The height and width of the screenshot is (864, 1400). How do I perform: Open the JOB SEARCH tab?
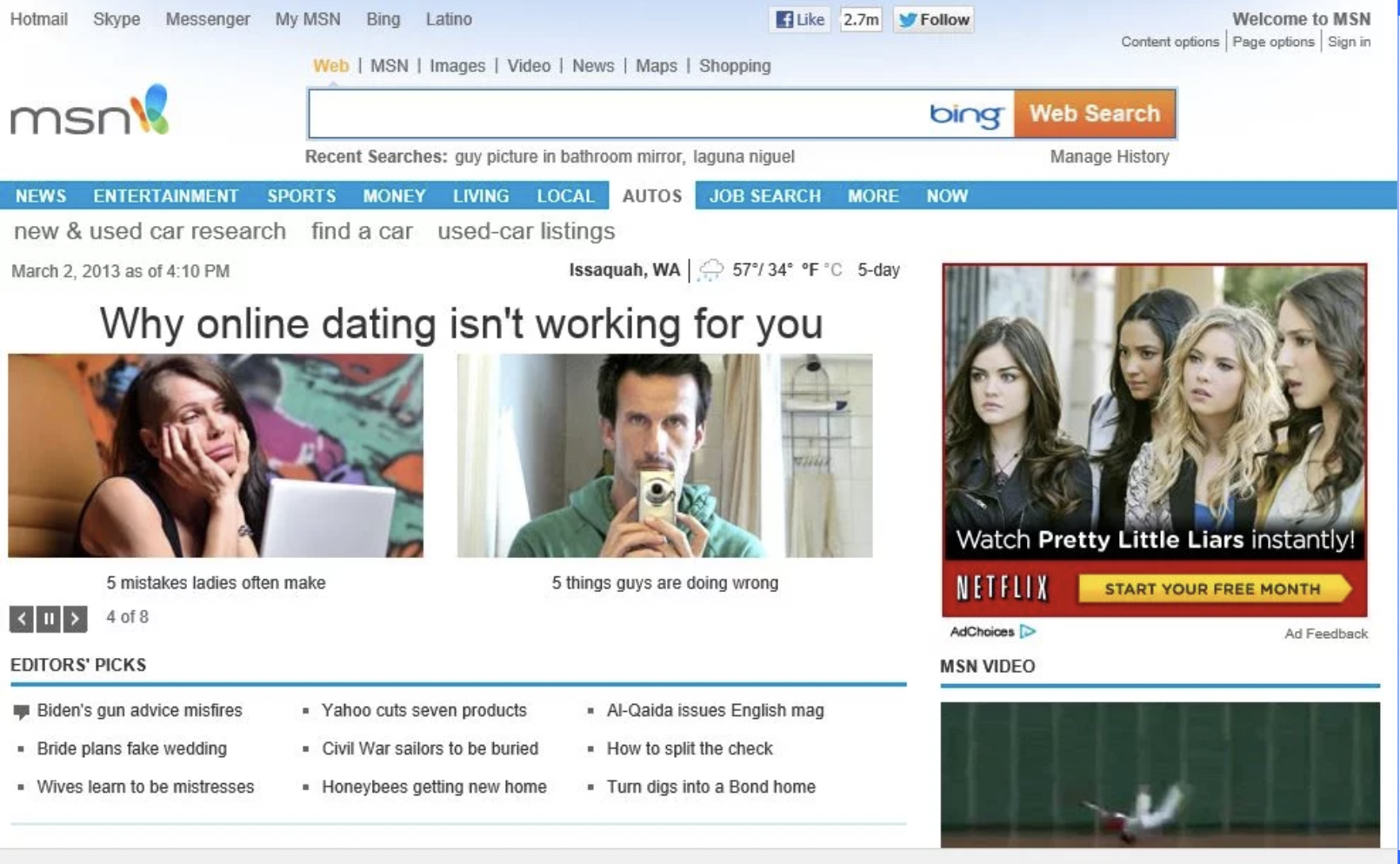click(x=765, y=196)
